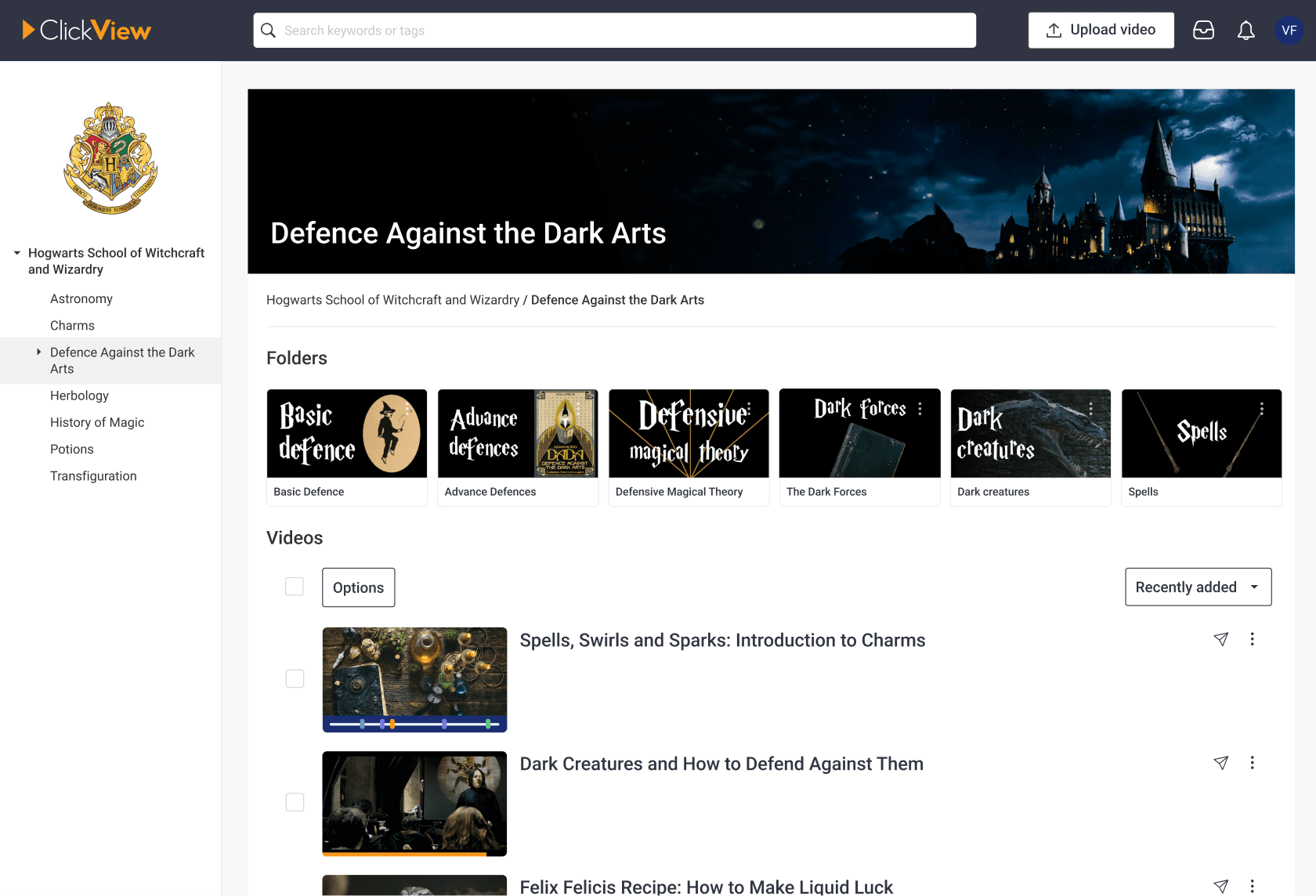Select Herbology from the sidebar
This screenshot has width=1316, height=896.
(x=79, y=396)
